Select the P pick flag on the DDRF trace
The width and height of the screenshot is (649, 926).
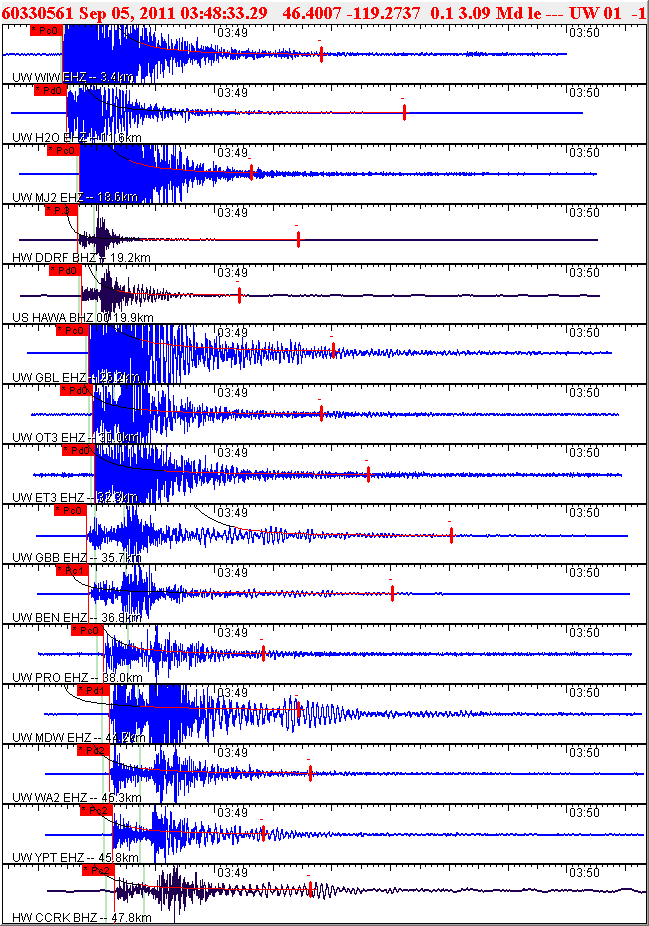tap(61, 210)
